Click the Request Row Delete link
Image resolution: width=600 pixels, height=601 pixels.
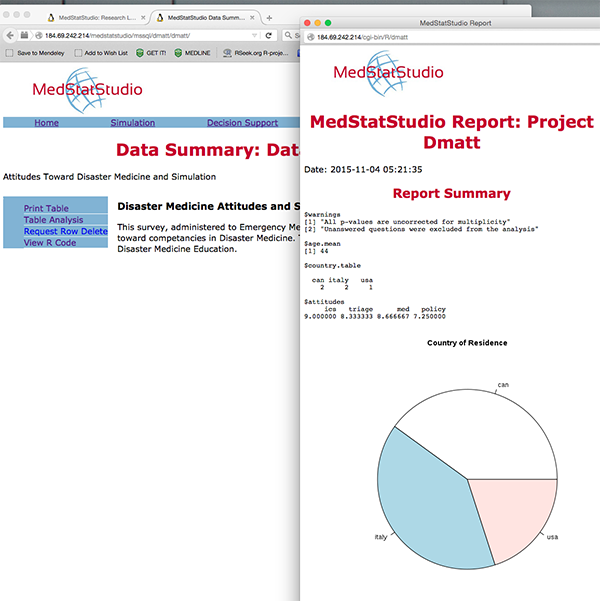(66, 231)
